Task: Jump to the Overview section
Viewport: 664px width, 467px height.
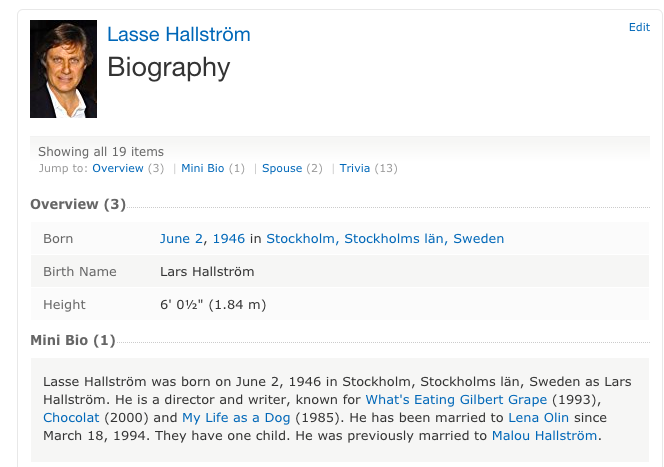Action: 118,168
